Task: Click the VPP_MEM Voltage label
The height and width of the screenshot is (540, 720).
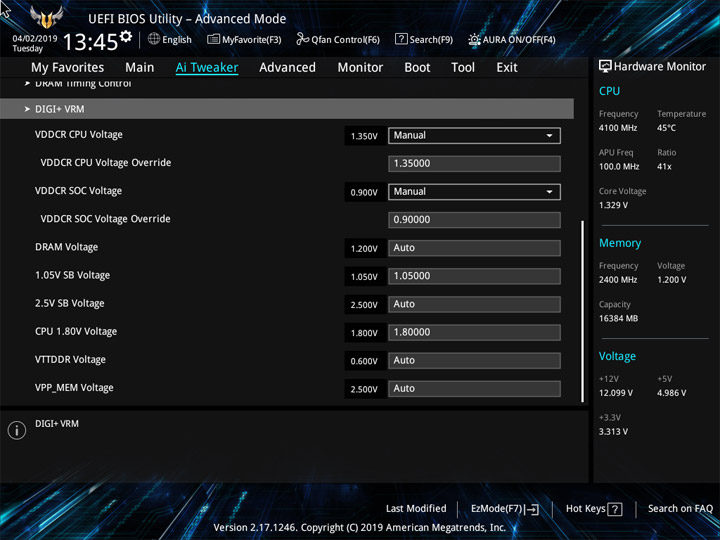Action: click(74, 388)
